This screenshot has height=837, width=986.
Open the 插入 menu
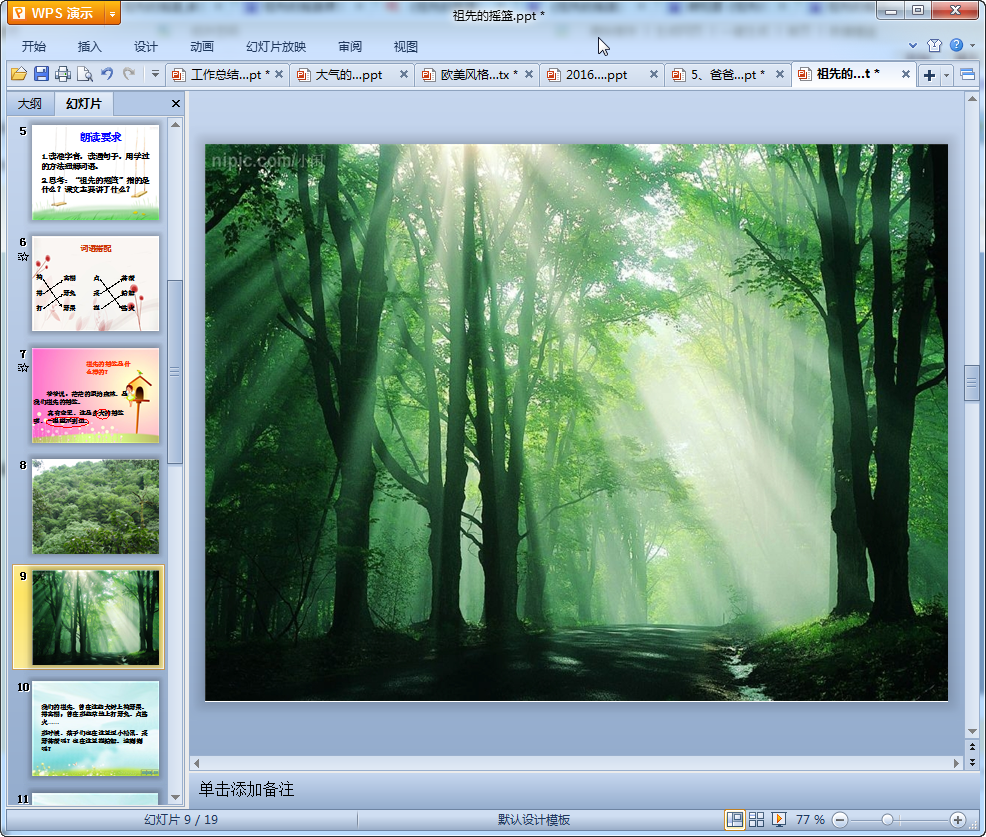pyautogui.click(x=89, y=47)
